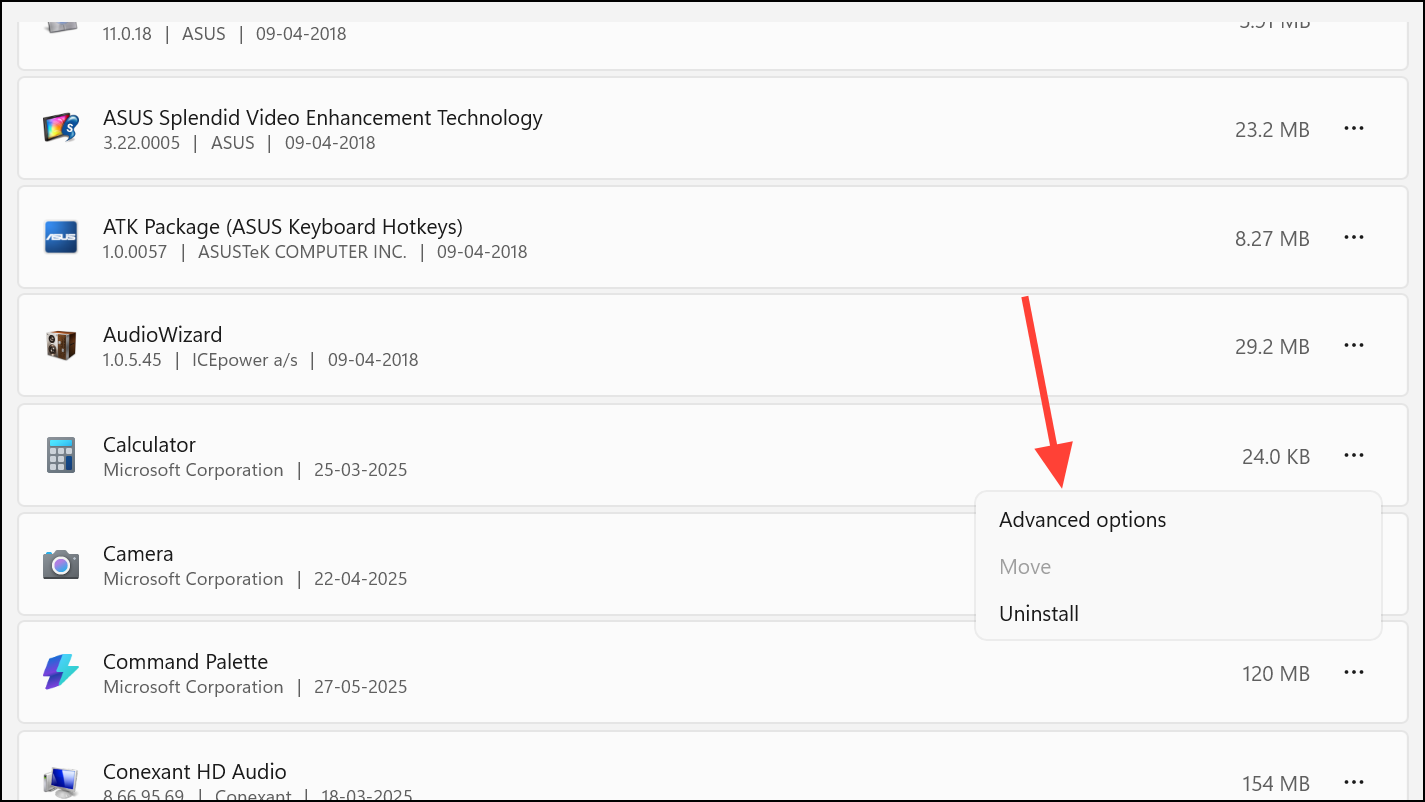The width and height of the screenshot is (1425, 802).
Task: Click Camera install date '22-04-2025'
Action: tap(362, 579)
